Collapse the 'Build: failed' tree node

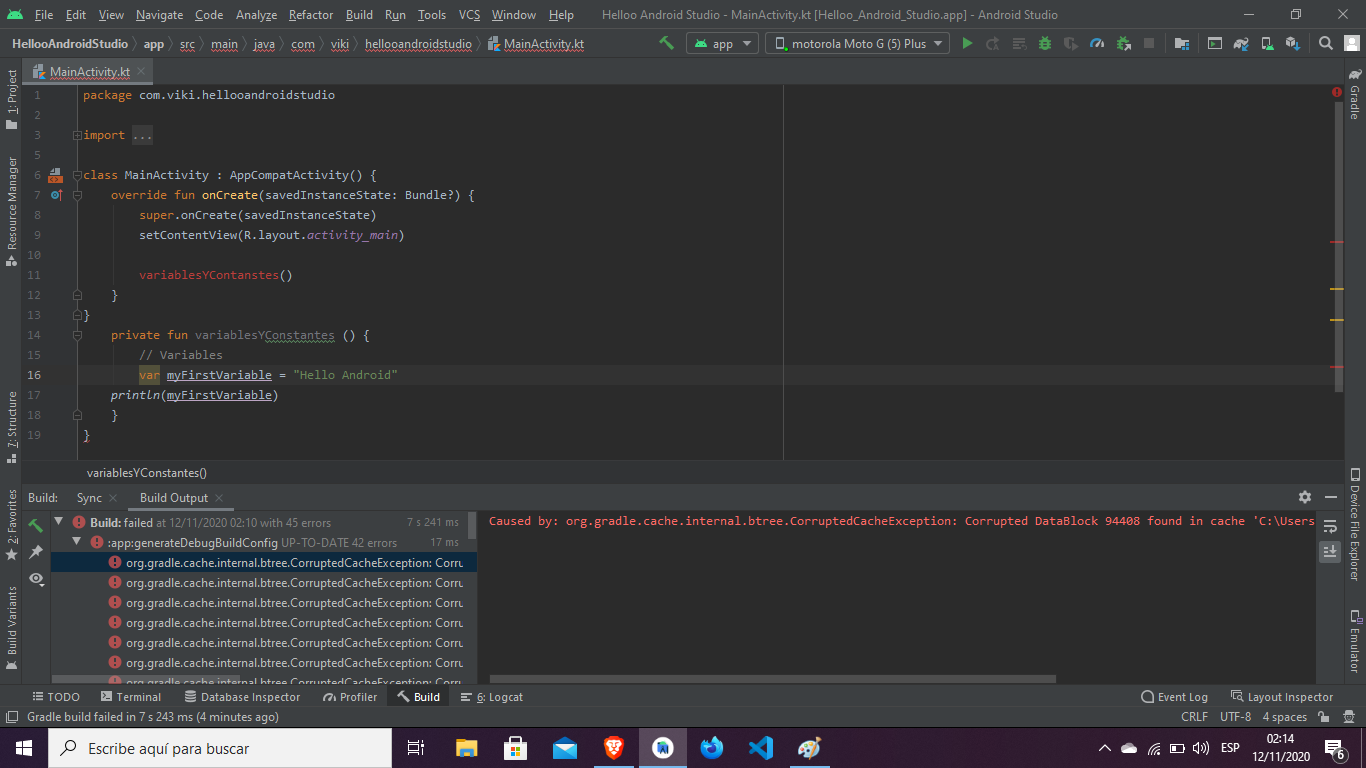tap(59, 522)
